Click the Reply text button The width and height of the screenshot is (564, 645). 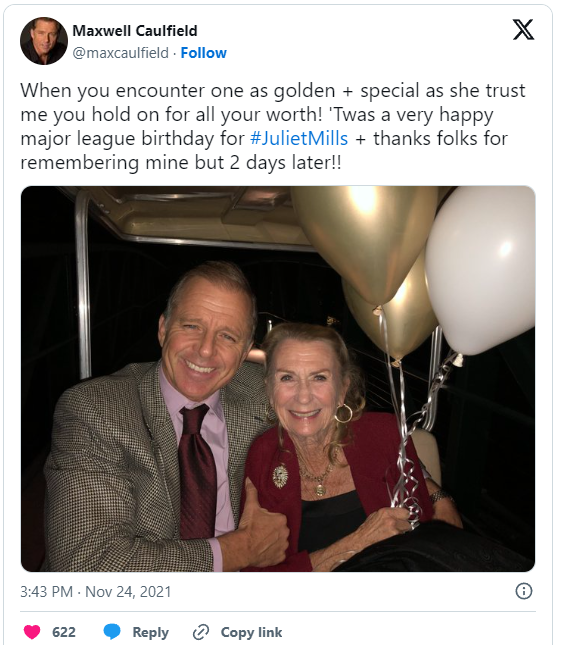(151, 632)
